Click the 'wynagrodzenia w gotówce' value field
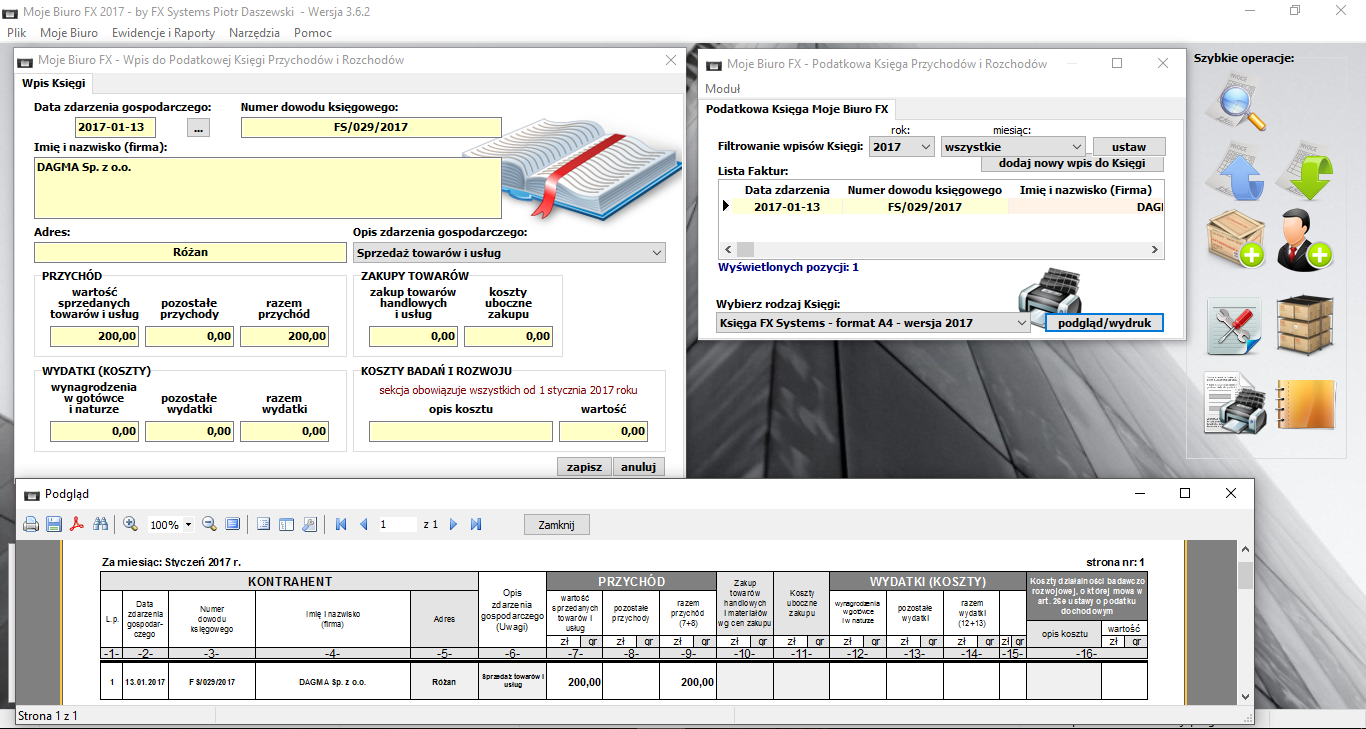Screen dimensions: 1366x729 click(x=96, y=431)
